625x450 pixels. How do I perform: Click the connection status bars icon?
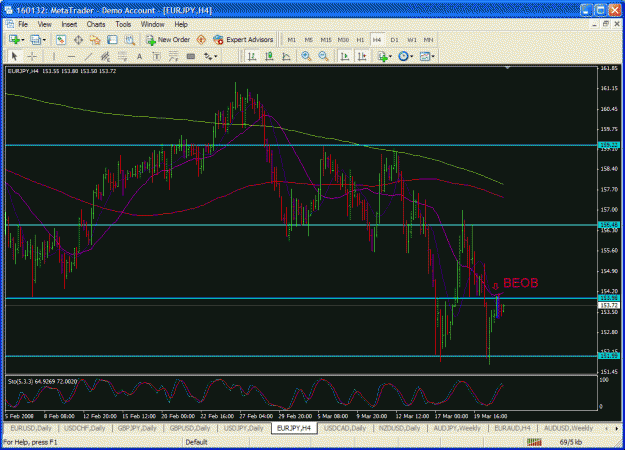coord(534,442)
